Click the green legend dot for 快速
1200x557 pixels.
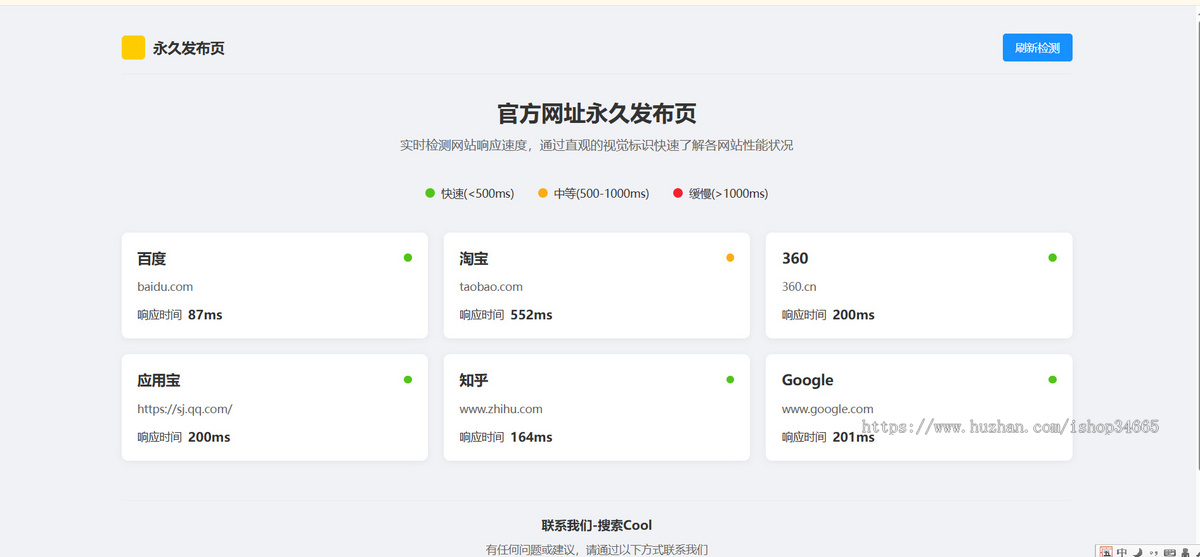(x=430, y=193)
